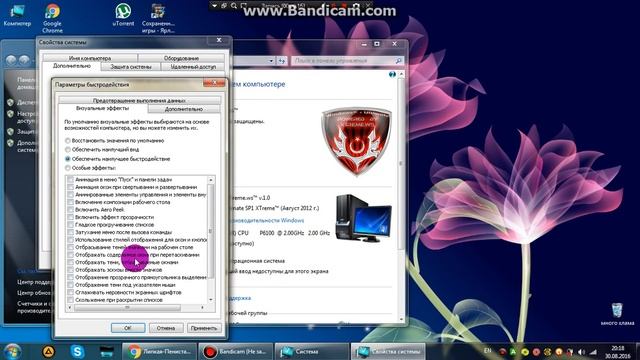Switch to the Система taskbar button
The image size is (640, 360).
(x=311, y=351)
